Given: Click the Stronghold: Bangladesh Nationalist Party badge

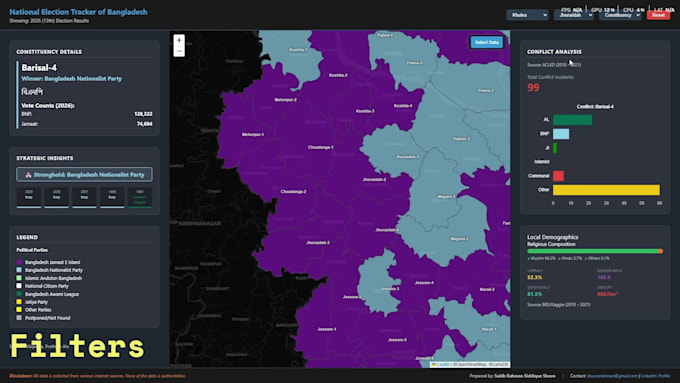Looking at the screenshot, I should [x=84, y=174].
